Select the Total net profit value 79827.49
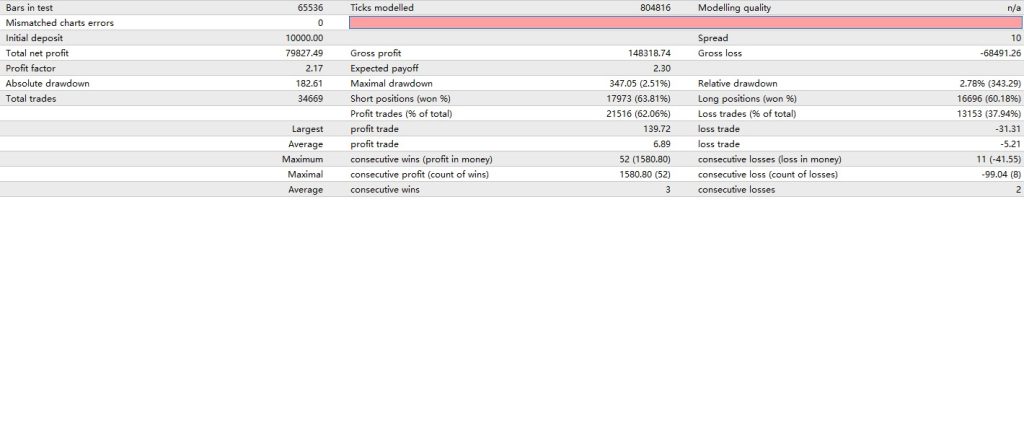 (300, 53)
